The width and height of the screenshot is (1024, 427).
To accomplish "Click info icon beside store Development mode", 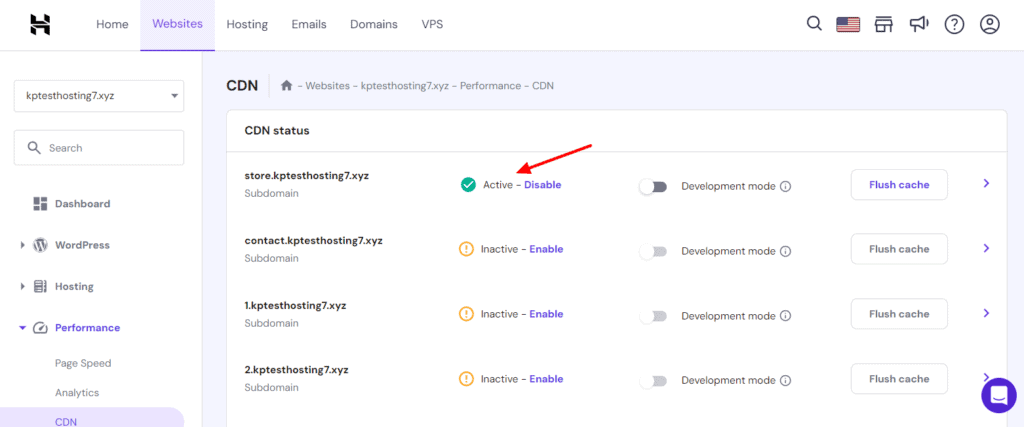I will point(785,186).
